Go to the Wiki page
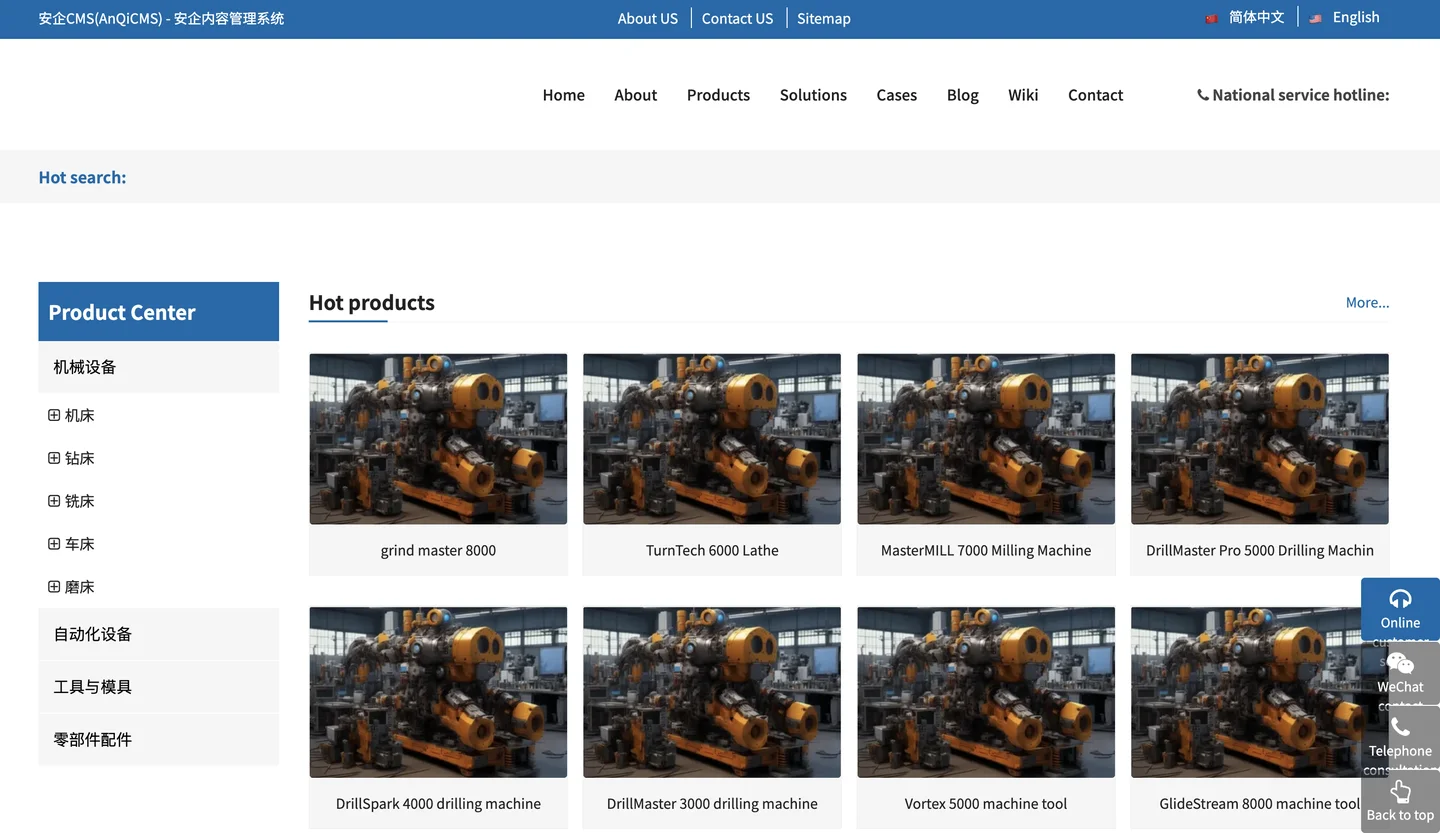The width and height of the screenshot is (1440, 833). [1023, 95]
